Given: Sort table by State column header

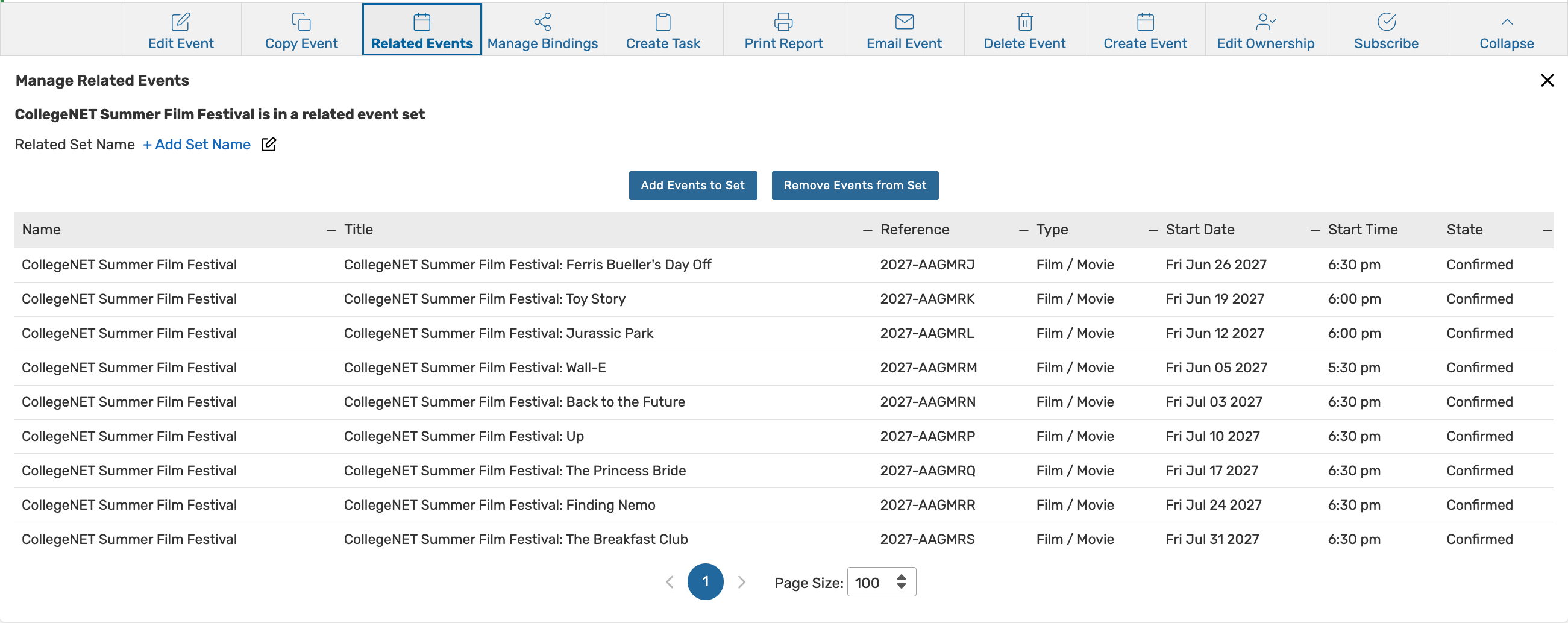Looking at the screenshot, I should (x=1464, y=230).
